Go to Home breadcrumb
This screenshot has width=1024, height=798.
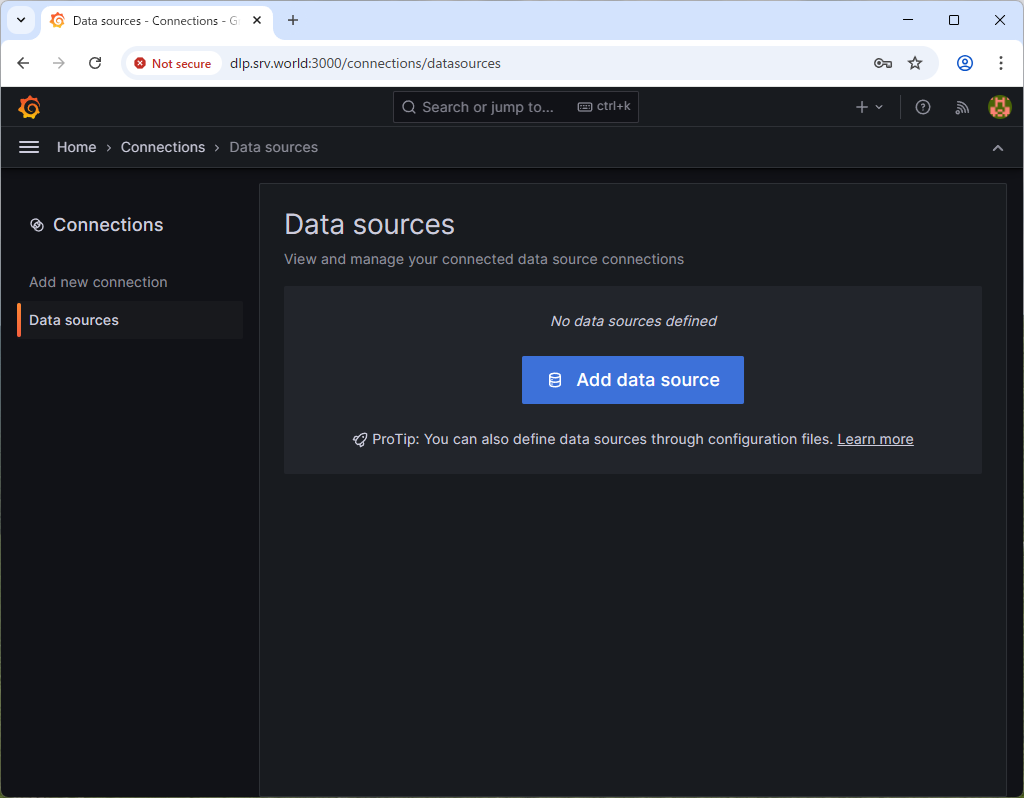(x=76, y=148)
